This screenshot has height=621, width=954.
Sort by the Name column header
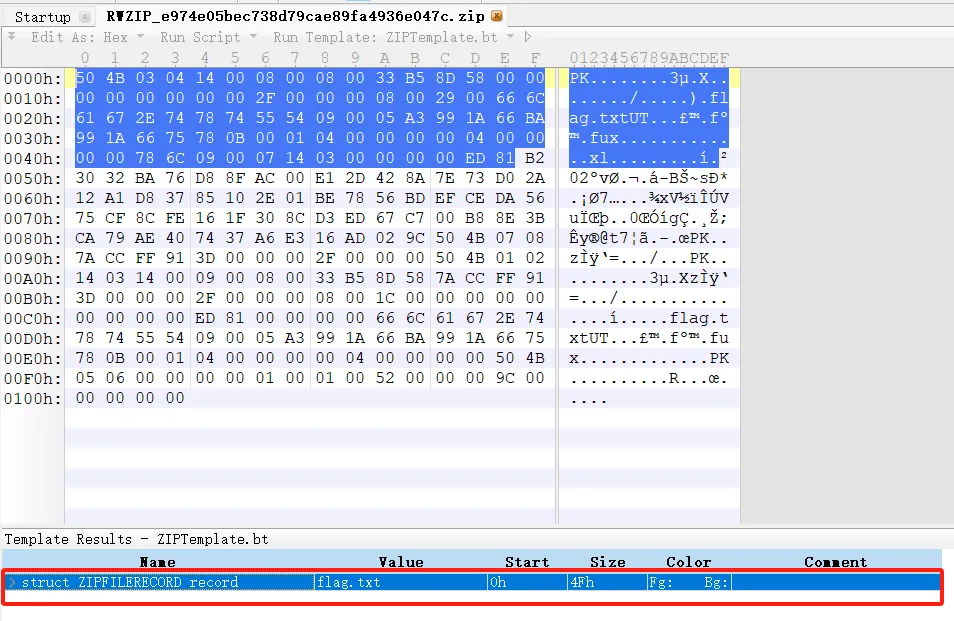point(158,562)
